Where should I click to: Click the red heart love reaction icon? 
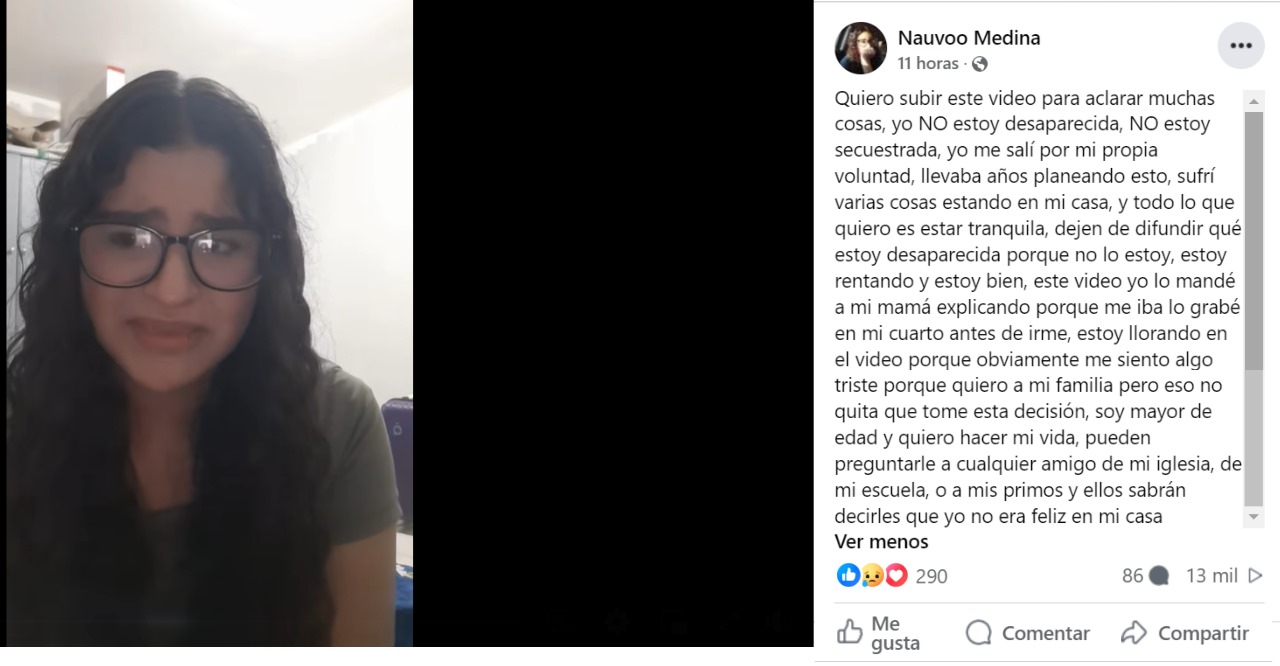(x=896, y=575)
